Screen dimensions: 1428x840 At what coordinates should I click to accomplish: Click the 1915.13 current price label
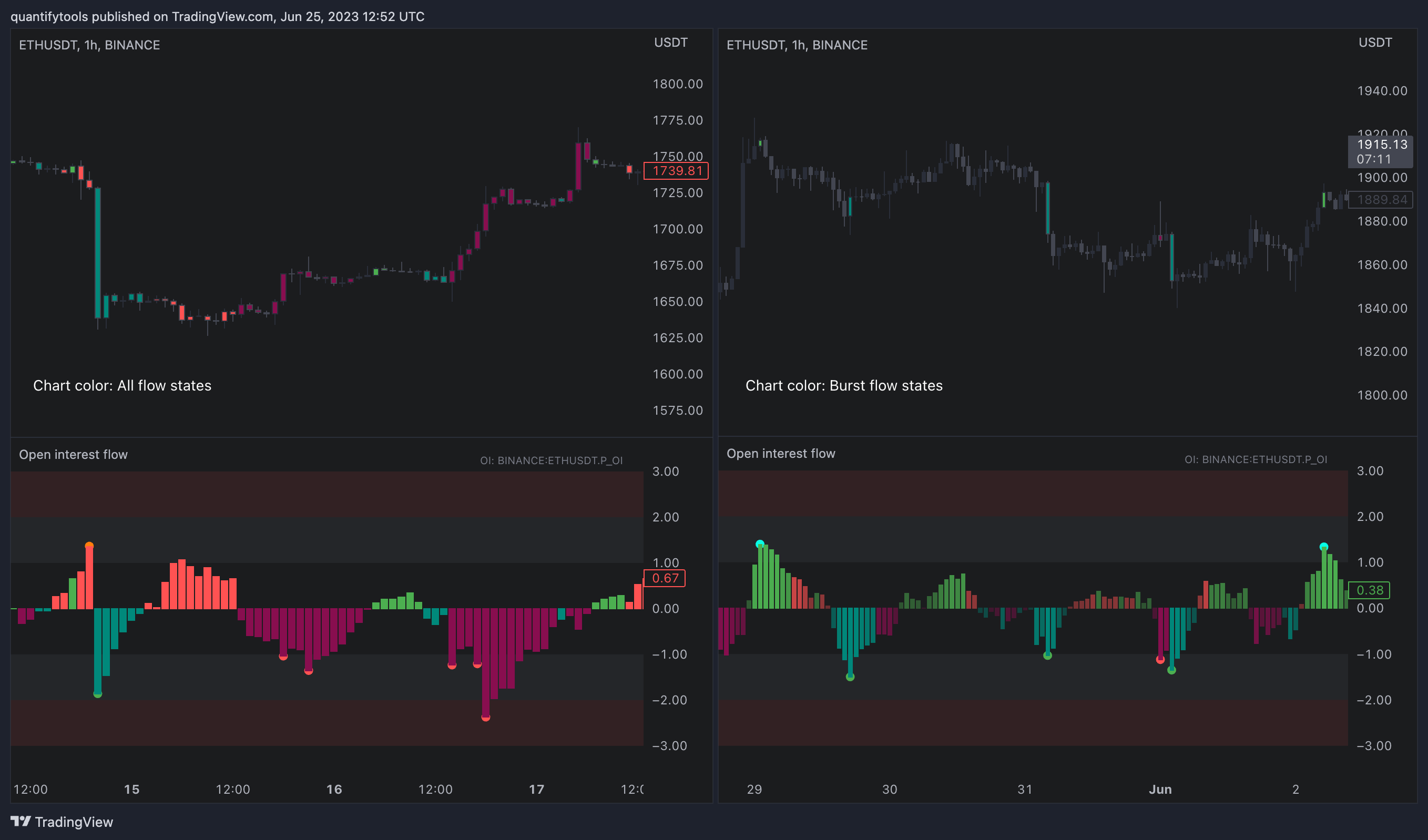[x=1380, y=151]
